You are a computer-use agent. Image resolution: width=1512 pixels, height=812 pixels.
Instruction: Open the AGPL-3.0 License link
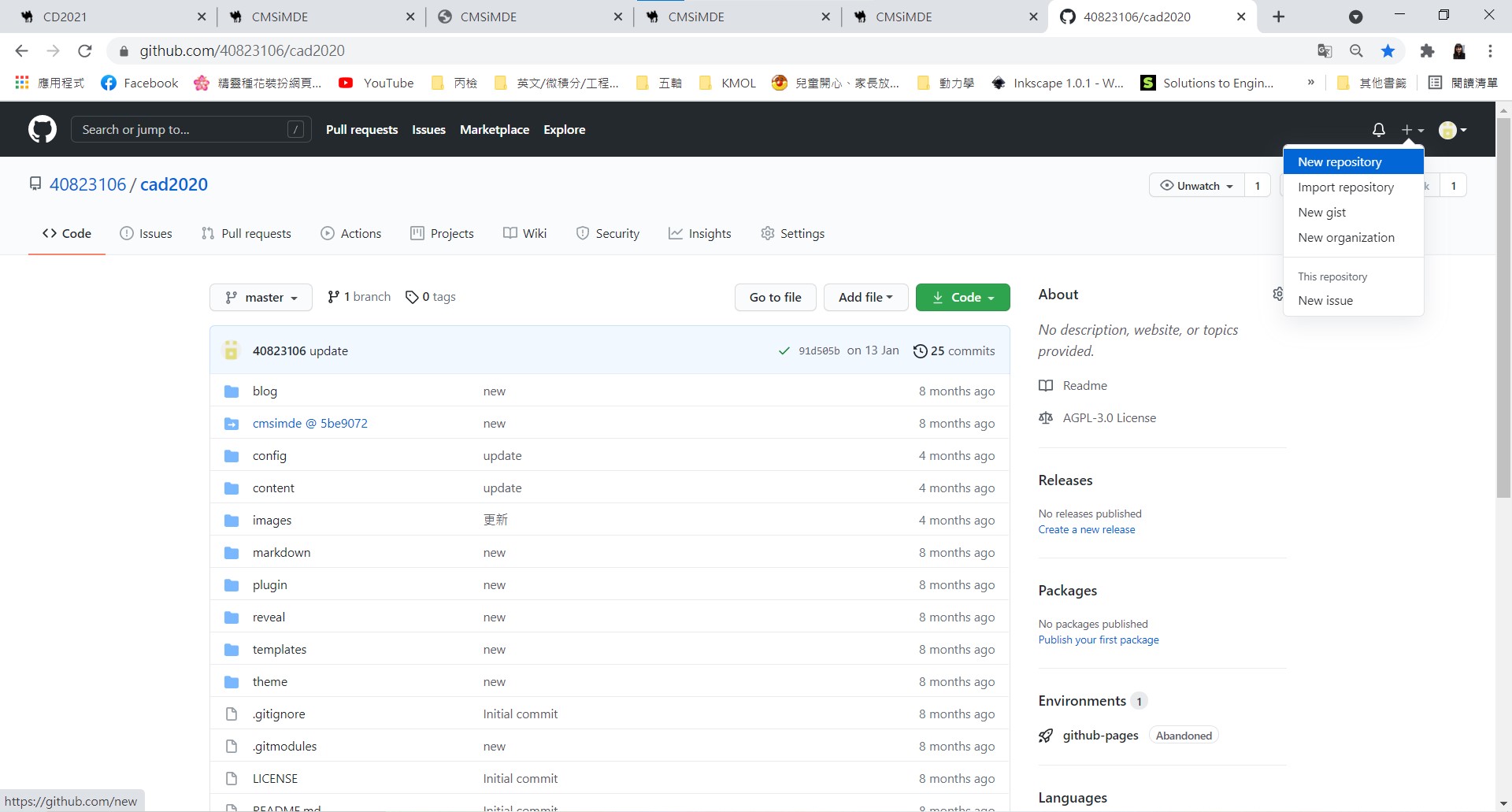(x=1098, y=418)
